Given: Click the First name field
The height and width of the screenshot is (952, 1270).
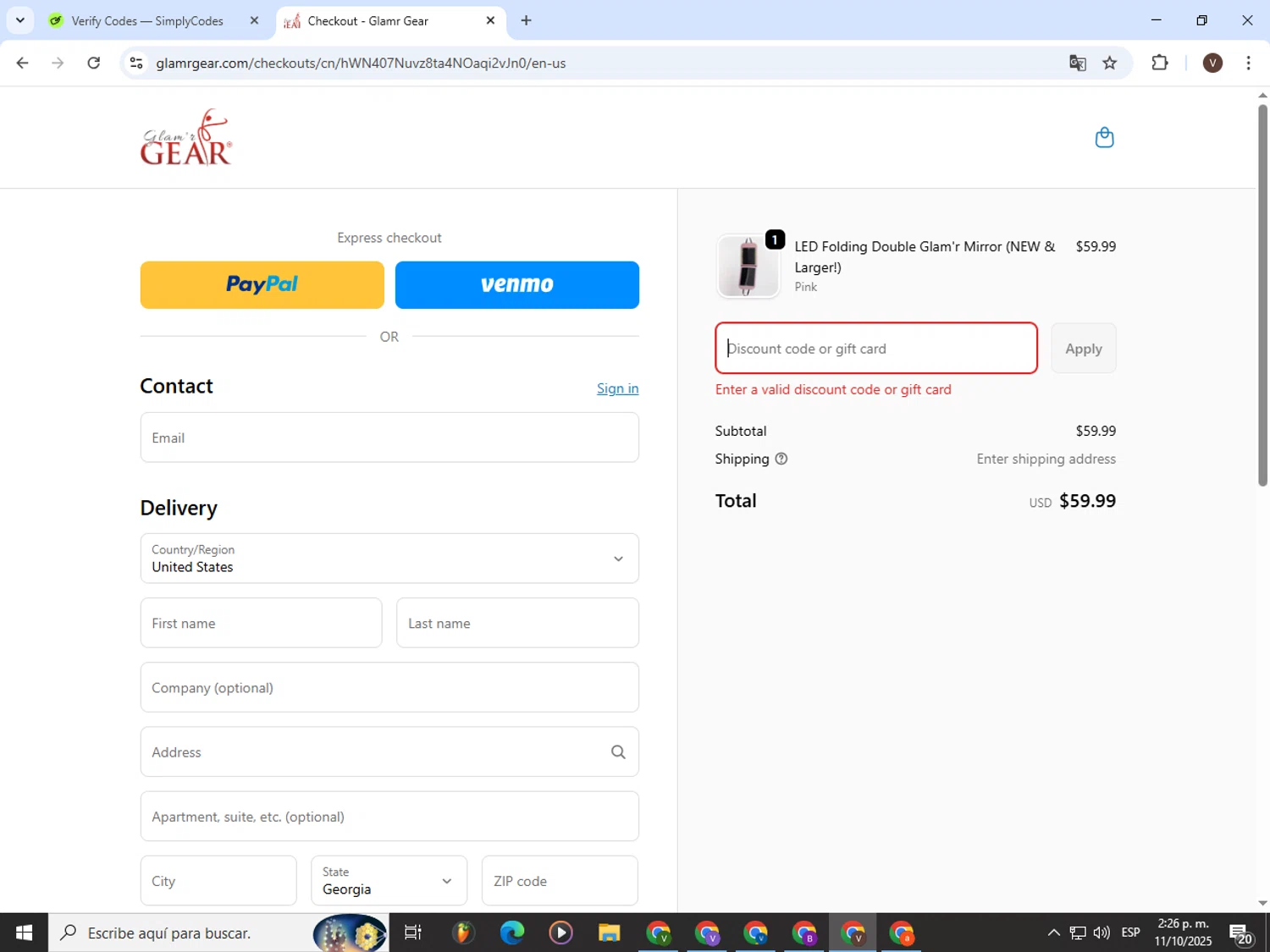Looking at the screenshot, I should pyautogui.click(x=261, y=623).
